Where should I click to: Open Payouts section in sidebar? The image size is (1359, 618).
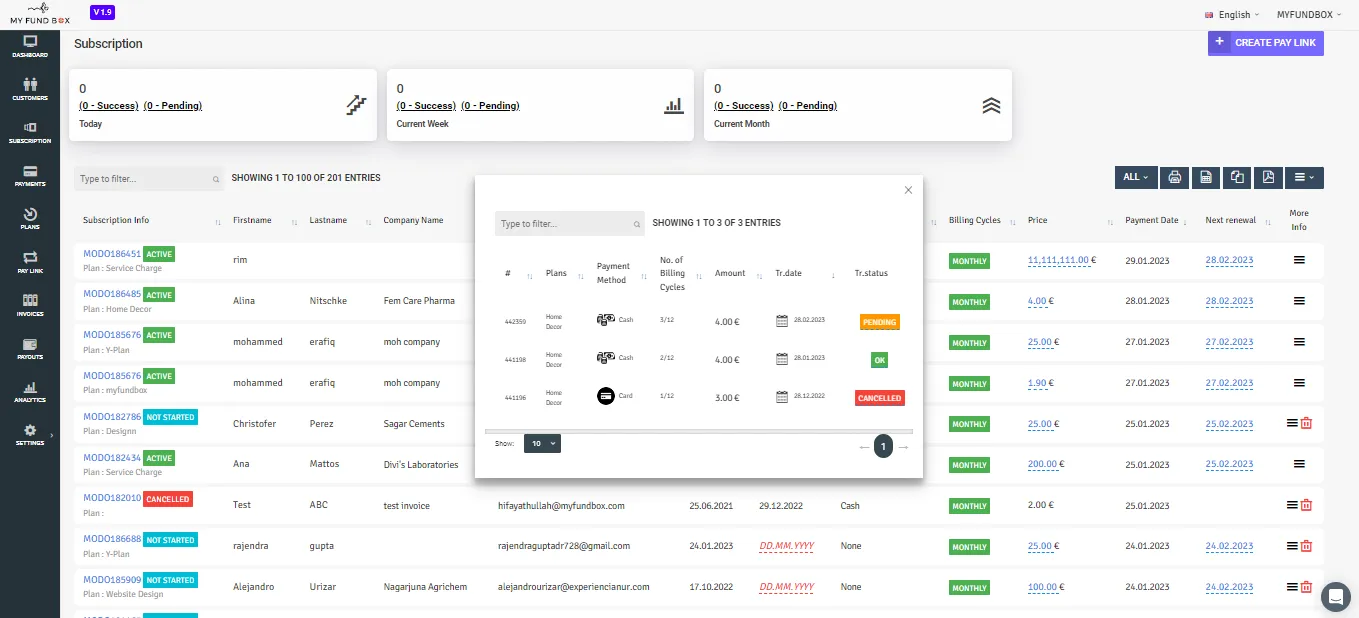tap(30, 347)
